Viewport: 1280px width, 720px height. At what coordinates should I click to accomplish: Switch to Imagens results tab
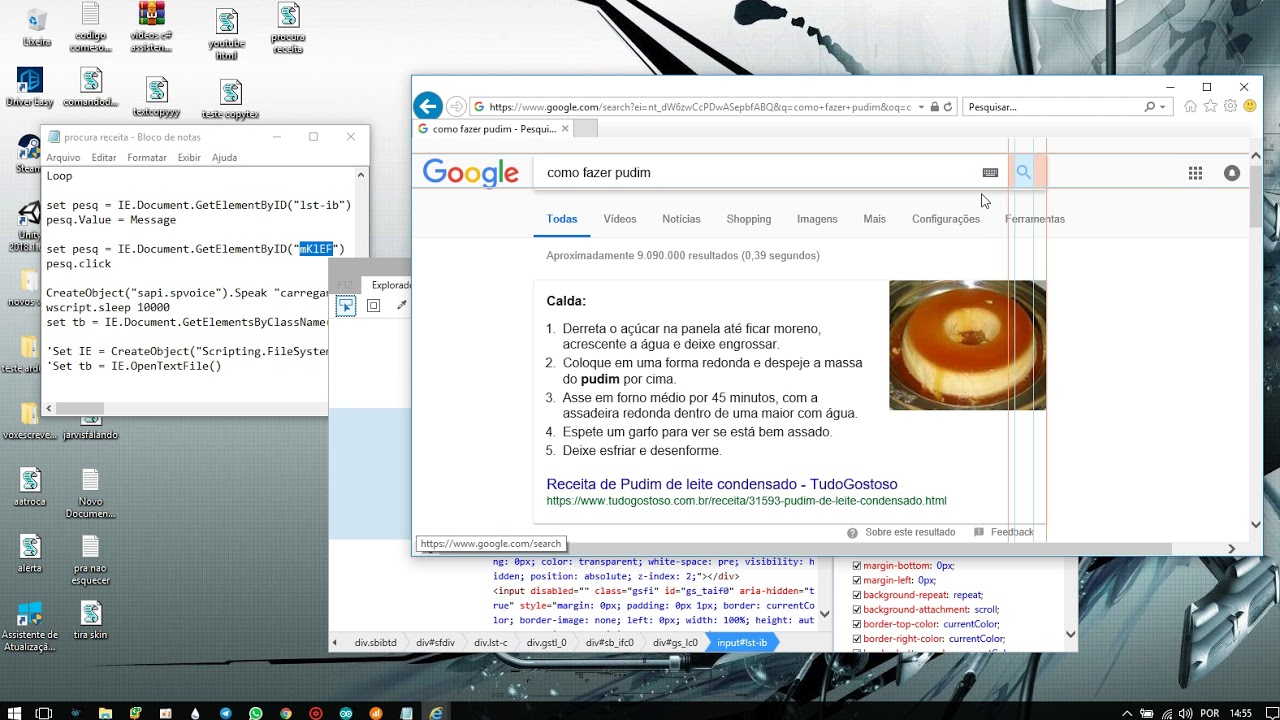(817, 219)
